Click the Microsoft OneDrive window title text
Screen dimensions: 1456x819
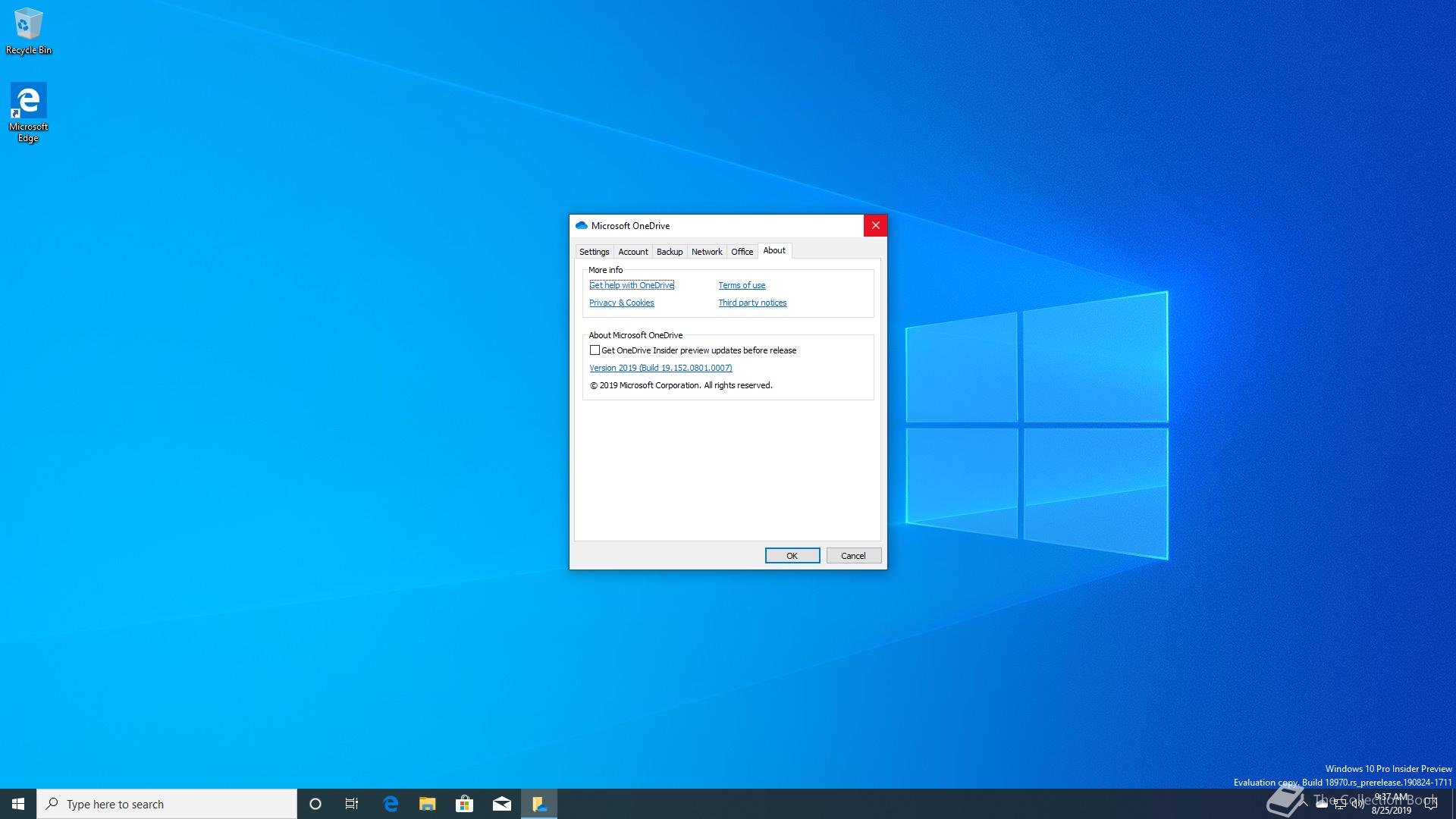pos(630,226)
